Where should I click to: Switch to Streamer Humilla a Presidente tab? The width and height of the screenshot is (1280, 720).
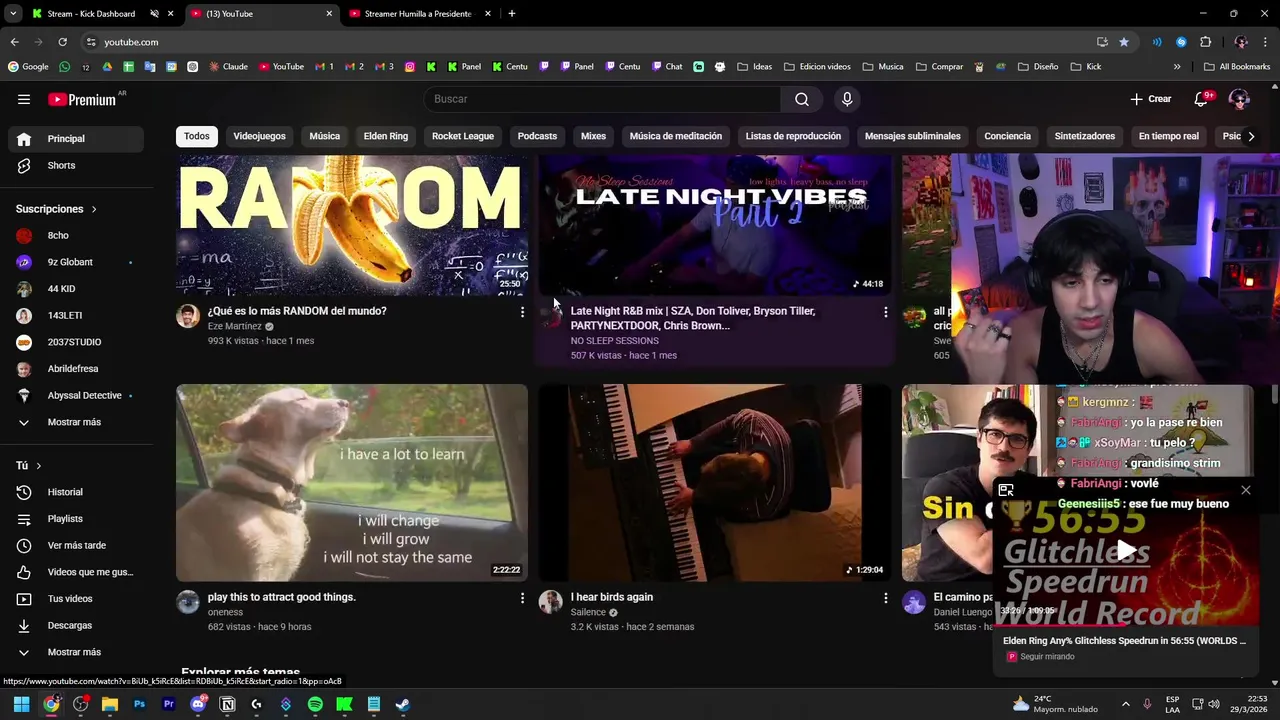[418, 14]
